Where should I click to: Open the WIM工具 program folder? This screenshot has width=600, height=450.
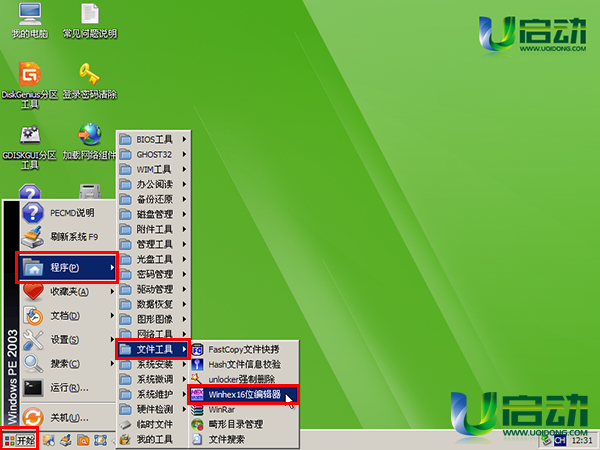[153, 169]
